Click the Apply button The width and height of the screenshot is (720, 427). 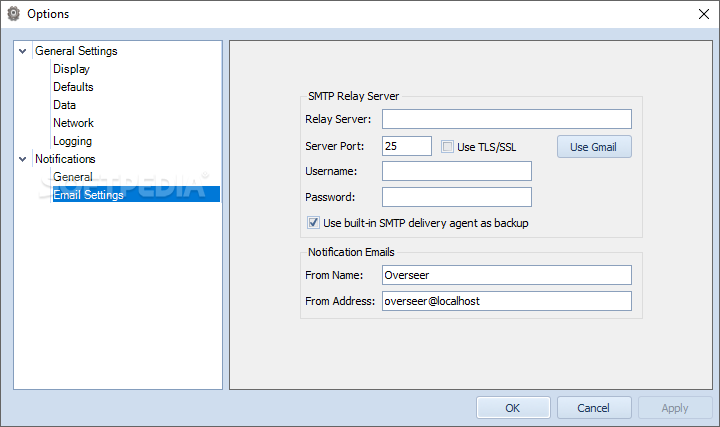(675, 408)
